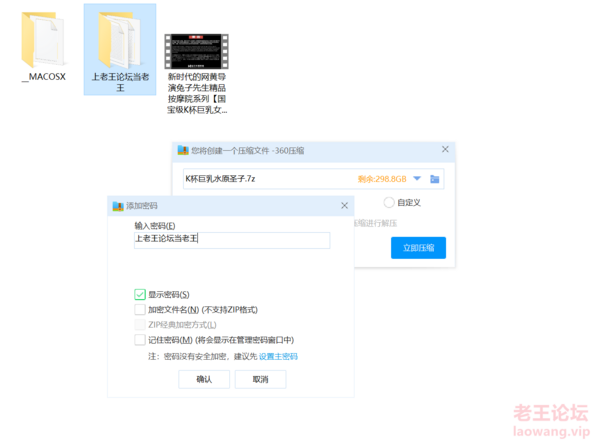Click the 360压缩 title bar app icon
The width and height of the screenshot is (599, 443).
click(183, 150)
